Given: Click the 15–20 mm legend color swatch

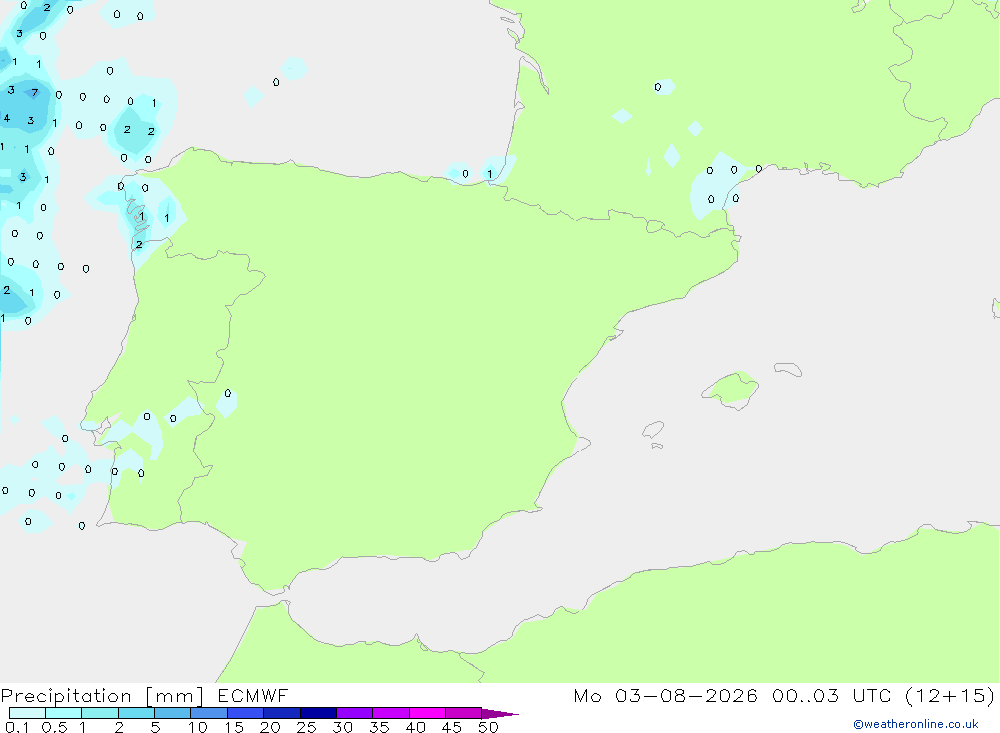Looking at the screenshot, I should click(246, 713).
